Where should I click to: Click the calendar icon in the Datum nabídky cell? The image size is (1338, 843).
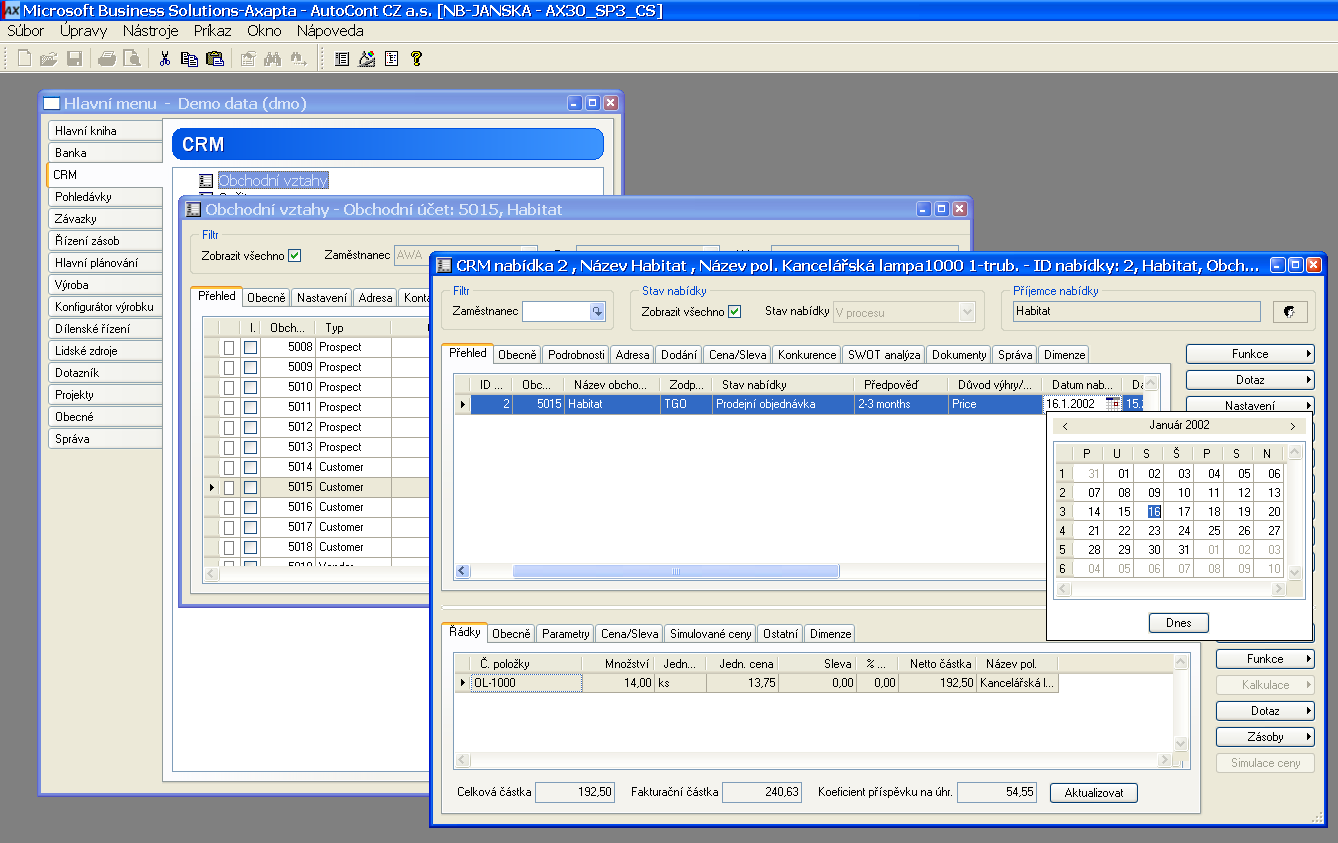point(1112,404)
